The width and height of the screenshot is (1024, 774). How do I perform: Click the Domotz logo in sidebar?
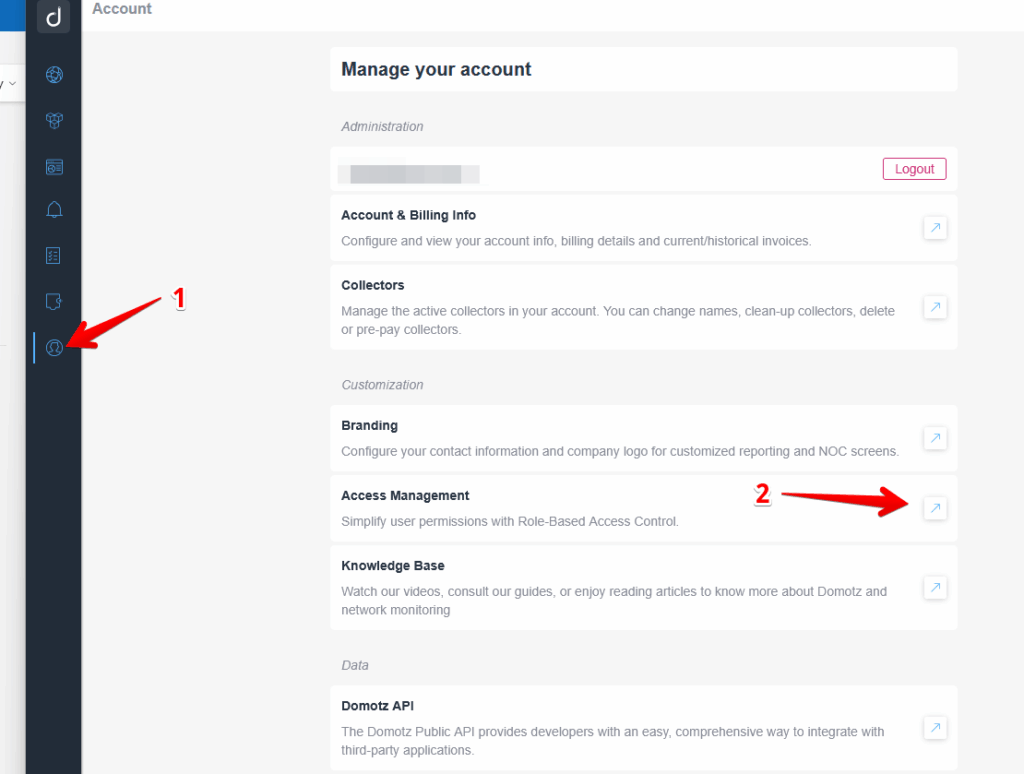[54, 17]
